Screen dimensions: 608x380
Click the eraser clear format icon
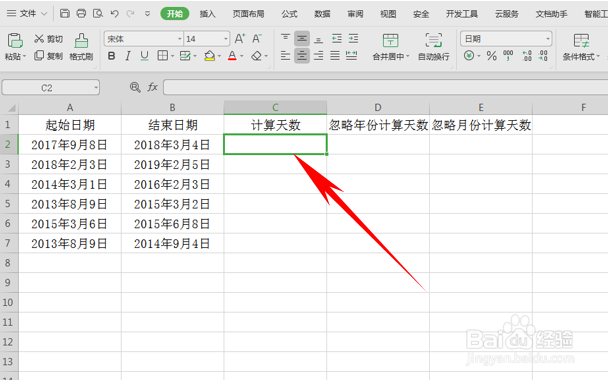pyautogui.click(x=256, y=56)
